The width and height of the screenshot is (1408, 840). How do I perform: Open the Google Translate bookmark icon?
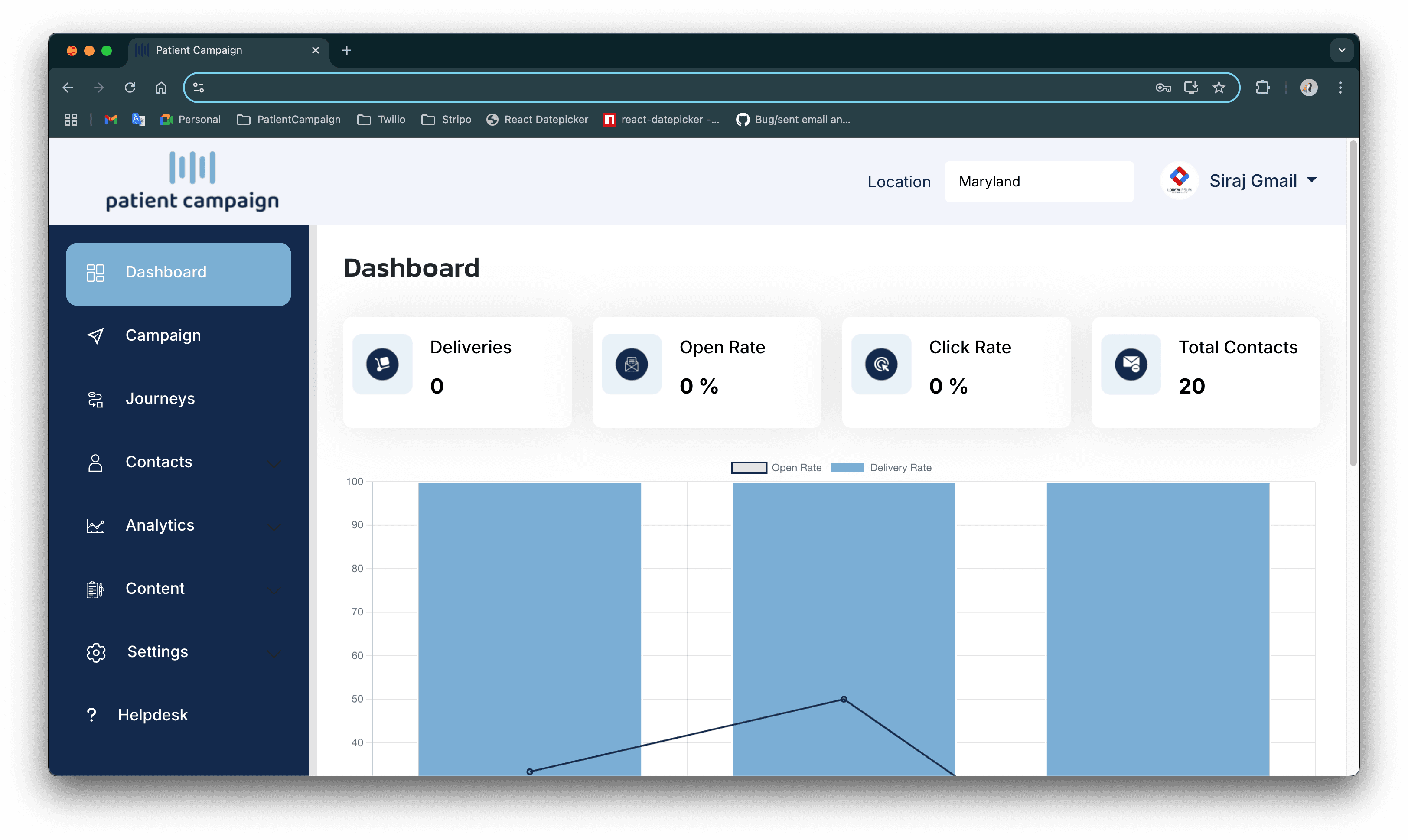coord(139,120)
